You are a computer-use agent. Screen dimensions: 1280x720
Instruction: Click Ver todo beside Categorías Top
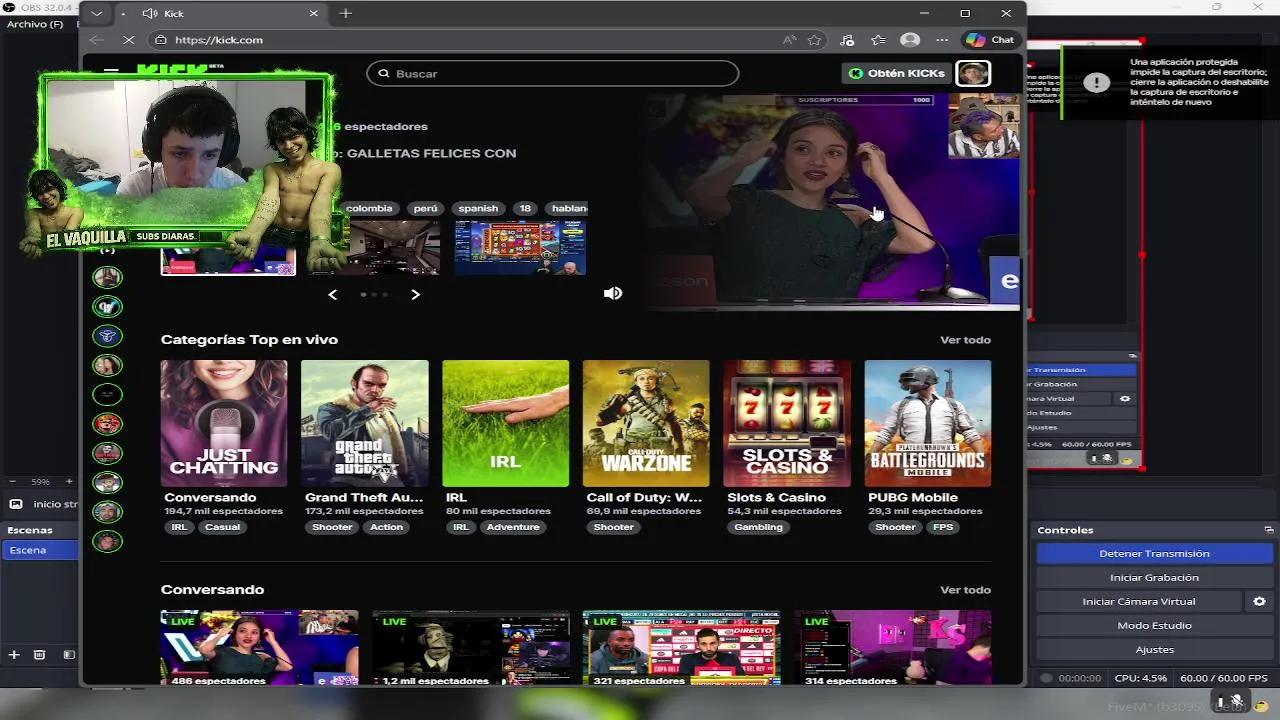coord(965,340)
